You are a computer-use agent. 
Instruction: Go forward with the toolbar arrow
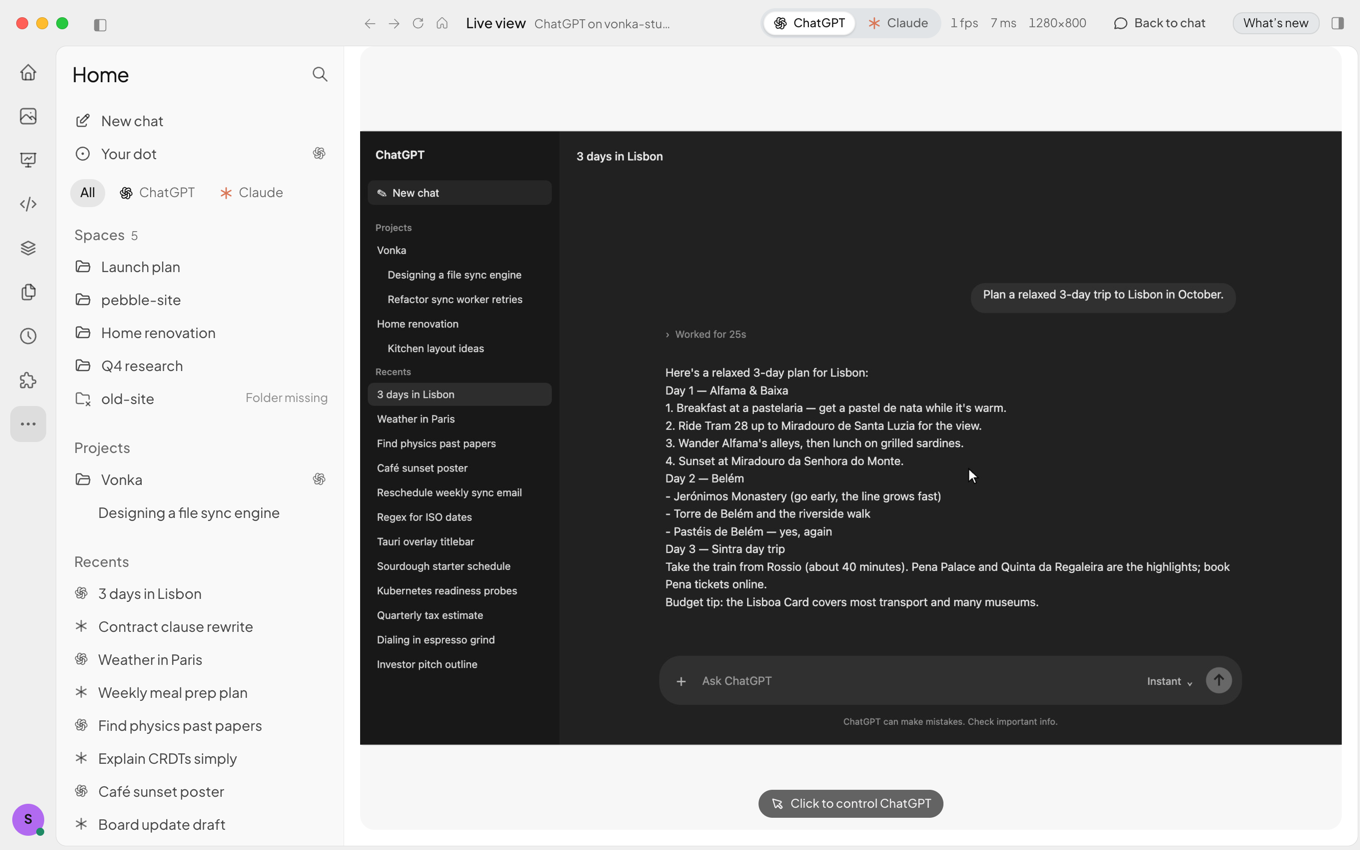coord(394,23)
